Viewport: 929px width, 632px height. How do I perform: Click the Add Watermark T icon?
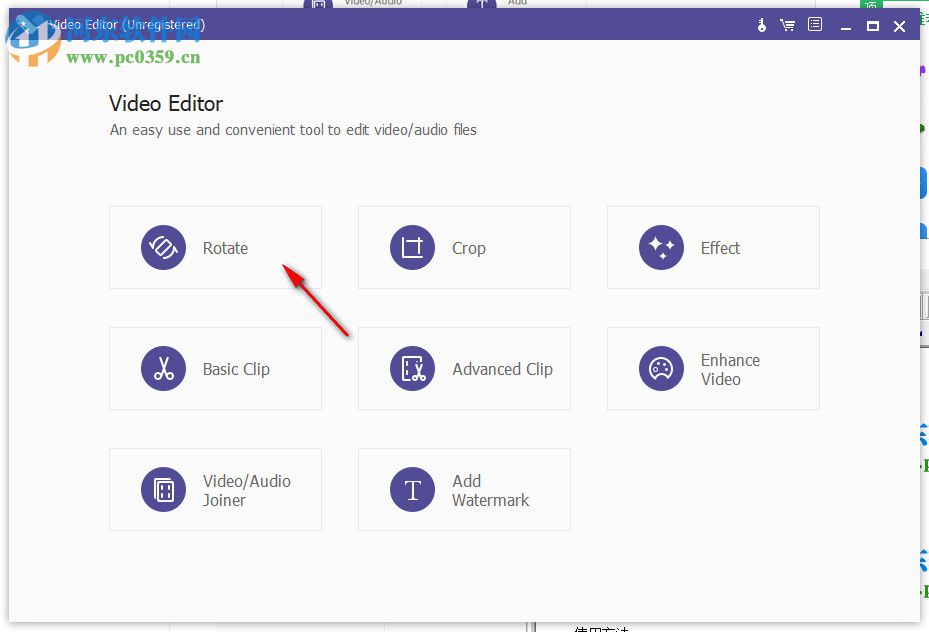coord(412,489)
